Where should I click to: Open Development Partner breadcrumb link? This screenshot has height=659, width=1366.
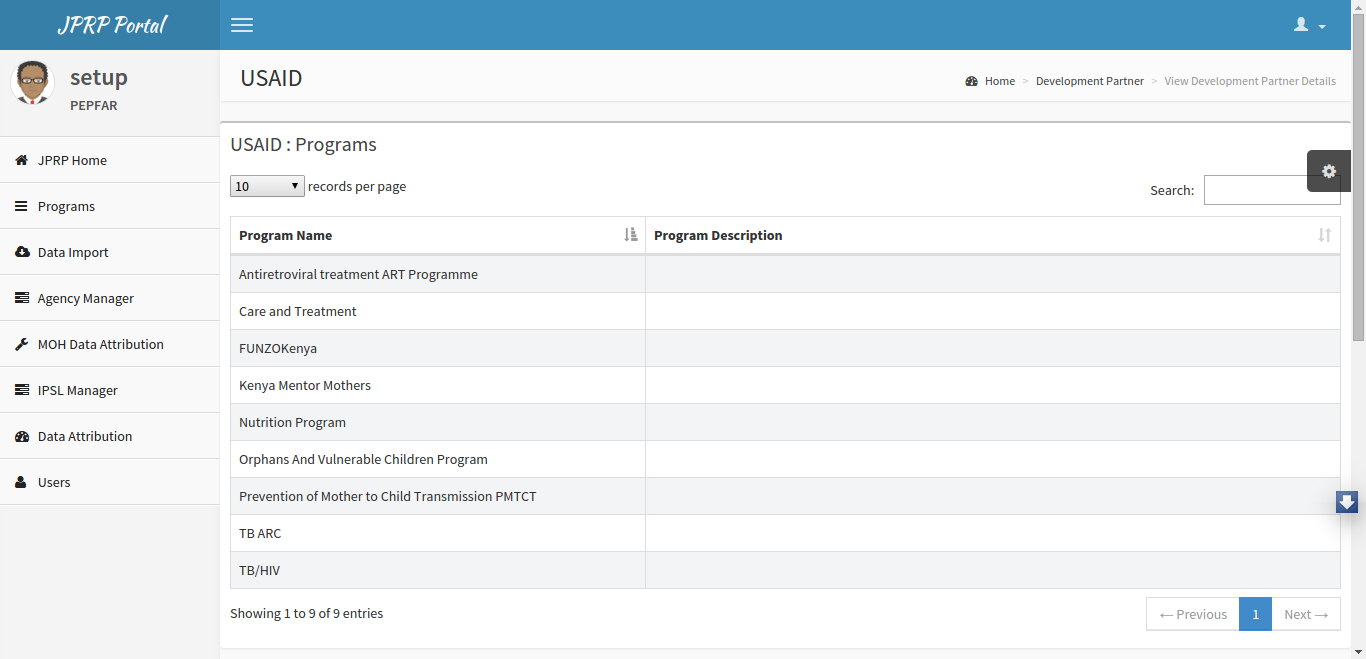[x=1090, y=81]
